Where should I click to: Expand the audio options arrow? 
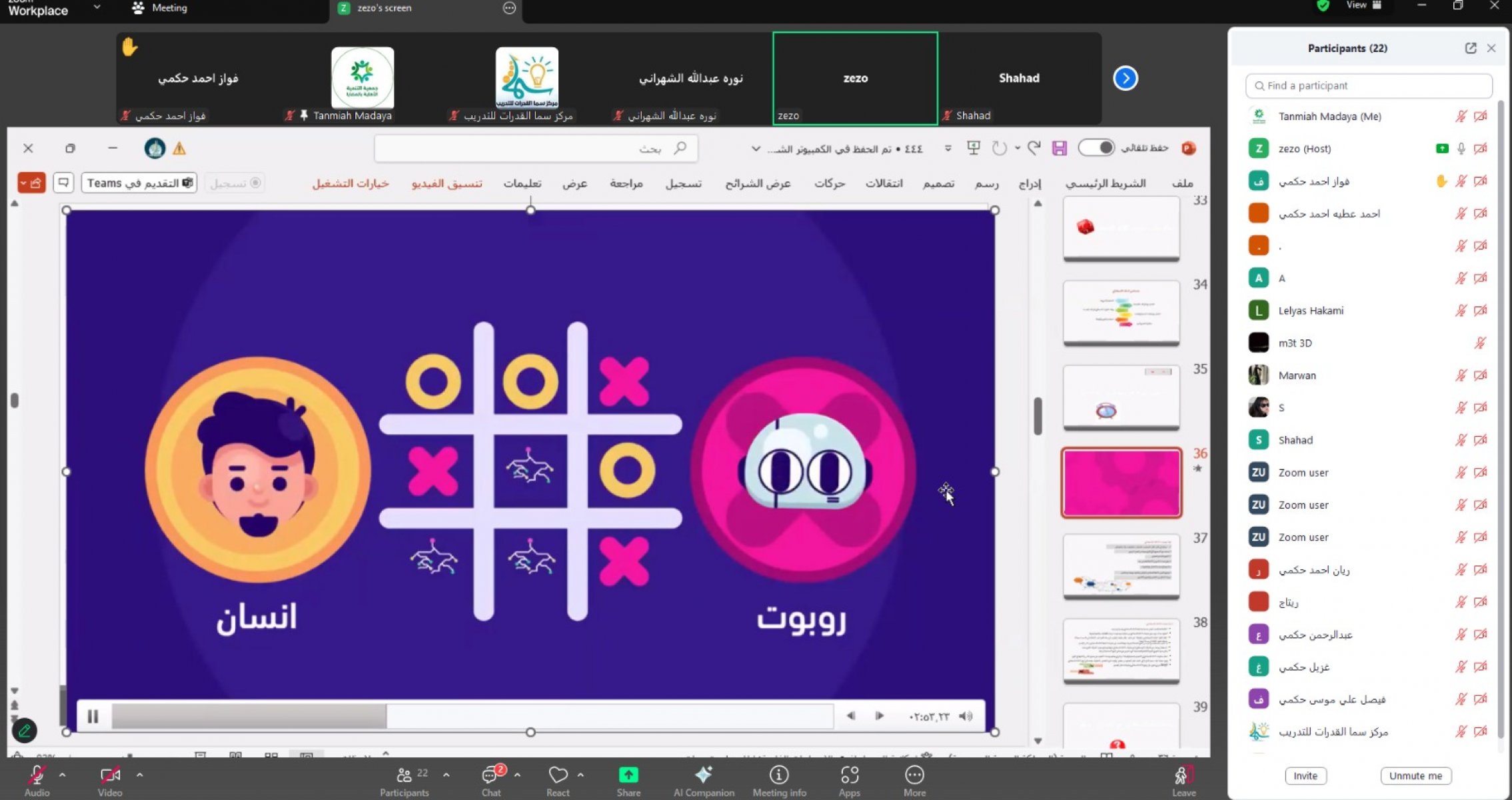[x=62, y=775]
